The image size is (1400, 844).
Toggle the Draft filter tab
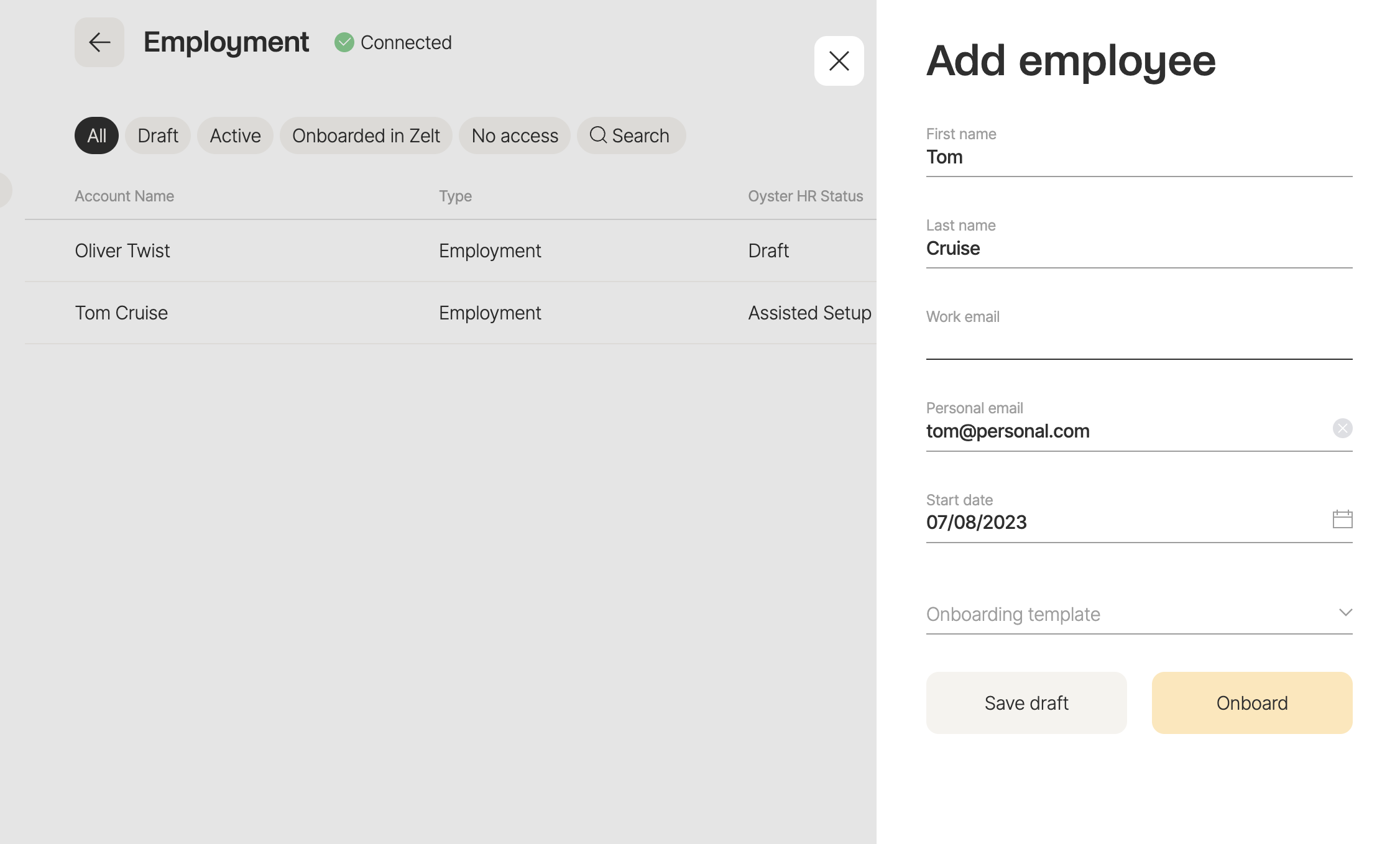(x=158, y=135)
